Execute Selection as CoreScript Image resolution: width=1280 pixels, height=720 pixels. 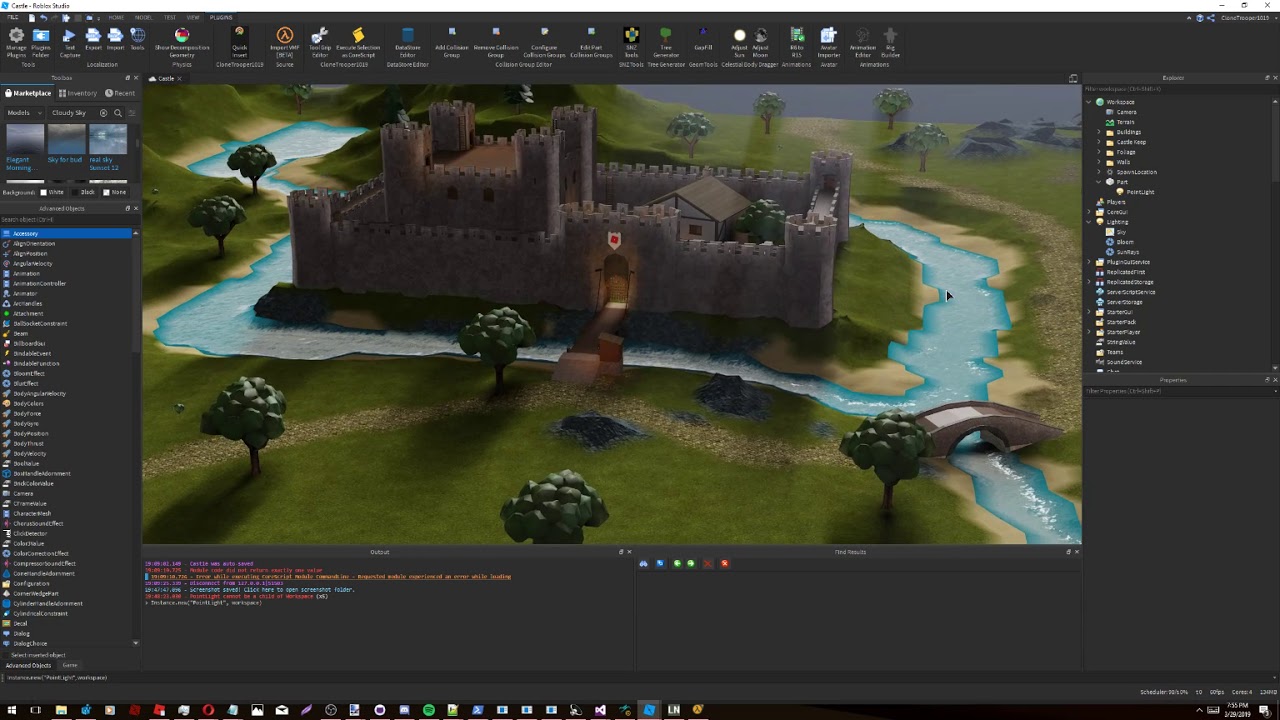(358, 42)
